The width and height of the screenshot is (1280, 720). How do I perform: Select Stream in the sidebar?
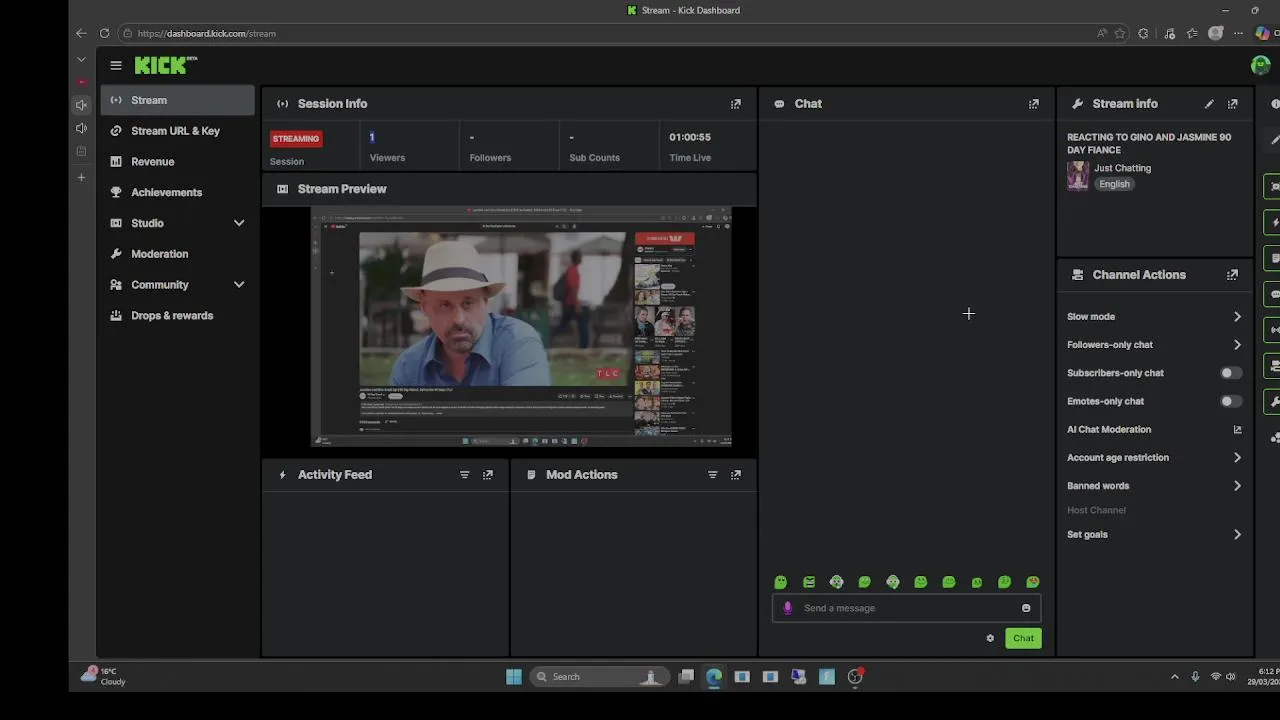(x=177, y=100)
